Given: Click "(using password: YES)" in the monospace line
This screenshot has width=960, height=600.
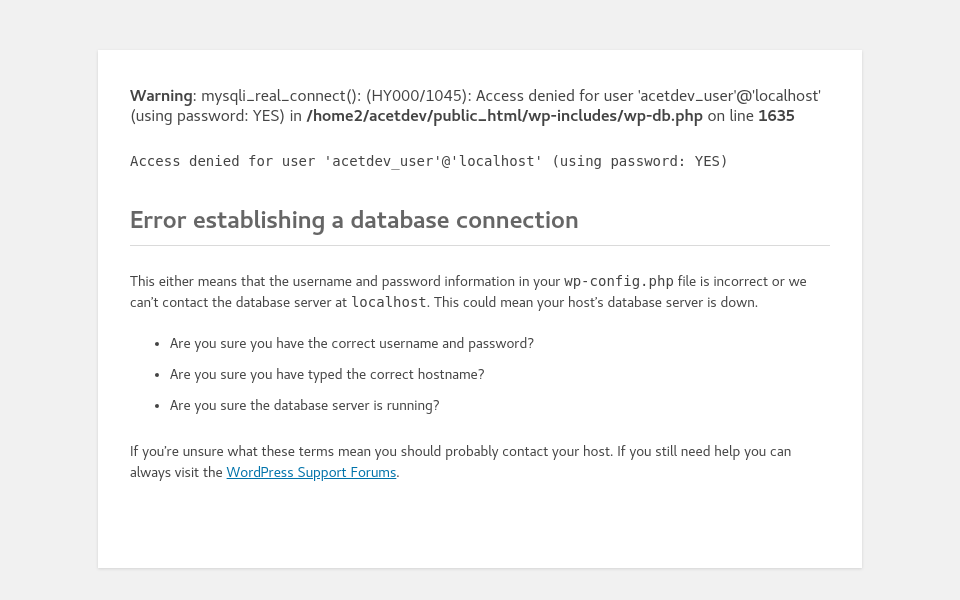Looking at the screenshot, I should point(639,161).
